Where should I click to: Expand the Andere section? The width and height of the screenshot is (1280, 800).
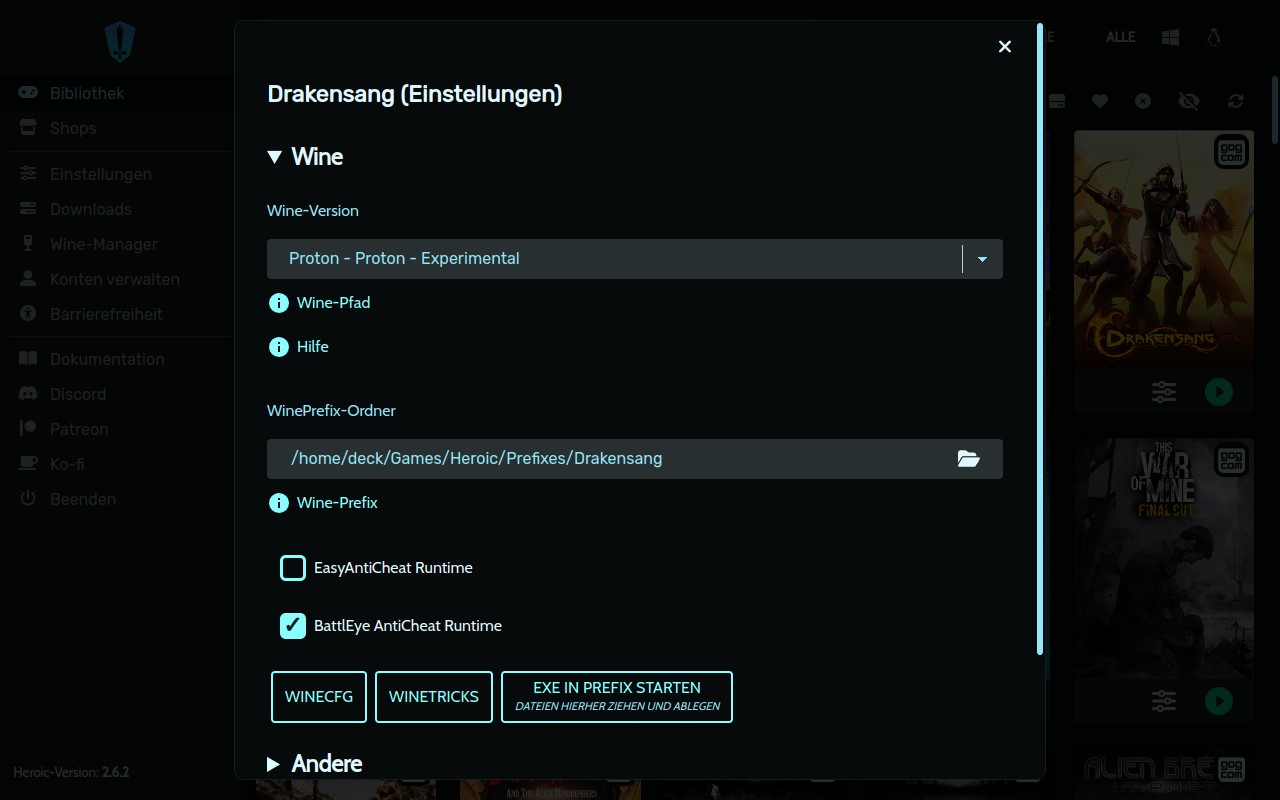click(314, 764)
